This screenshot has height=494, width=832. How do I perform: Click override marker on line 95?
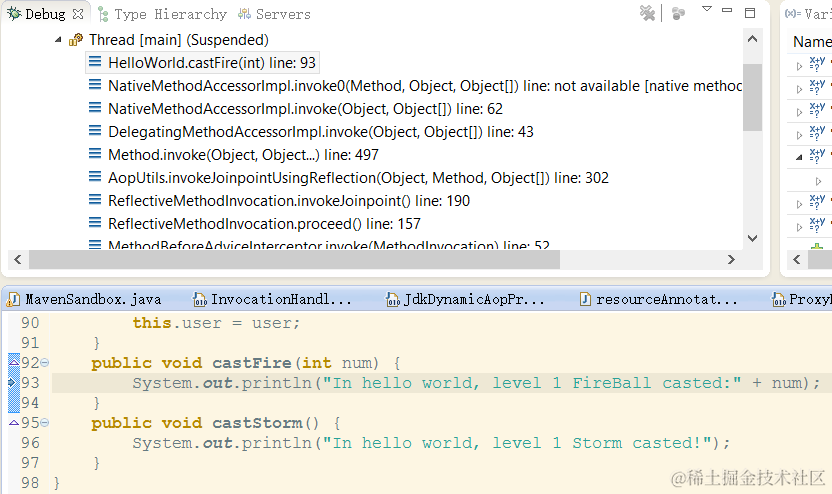pyautogui.click(x=14, y=423)
